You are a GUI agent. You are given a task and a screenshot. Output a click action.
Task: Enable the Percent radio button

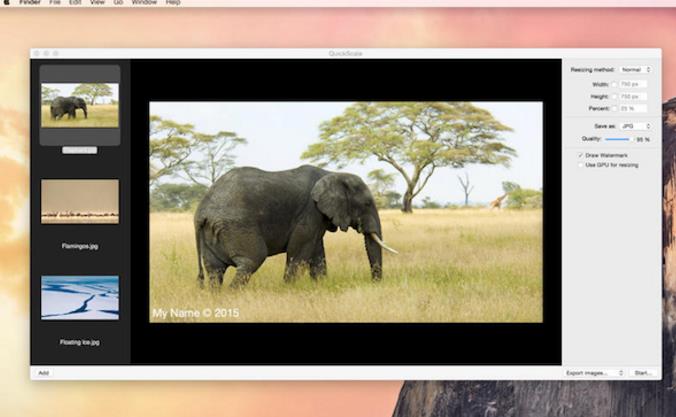point(615,108)
